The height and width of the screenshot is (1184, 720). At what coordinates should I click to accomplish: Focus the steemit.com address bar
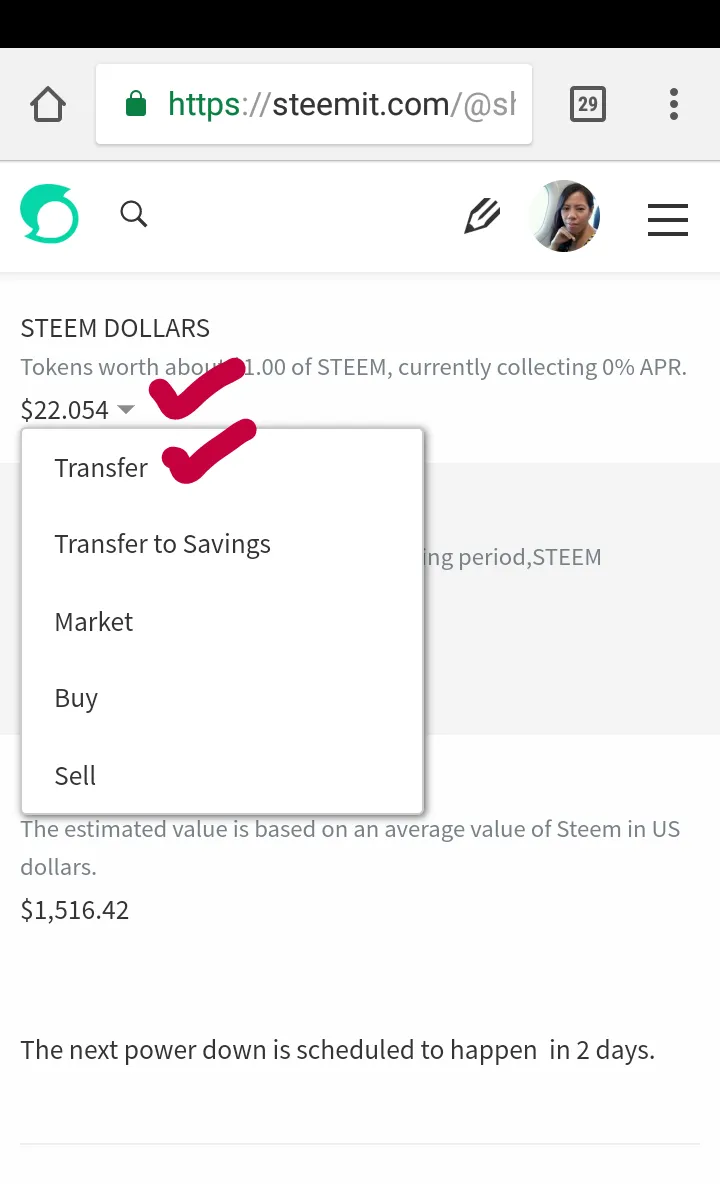click(x=314, y=104)
